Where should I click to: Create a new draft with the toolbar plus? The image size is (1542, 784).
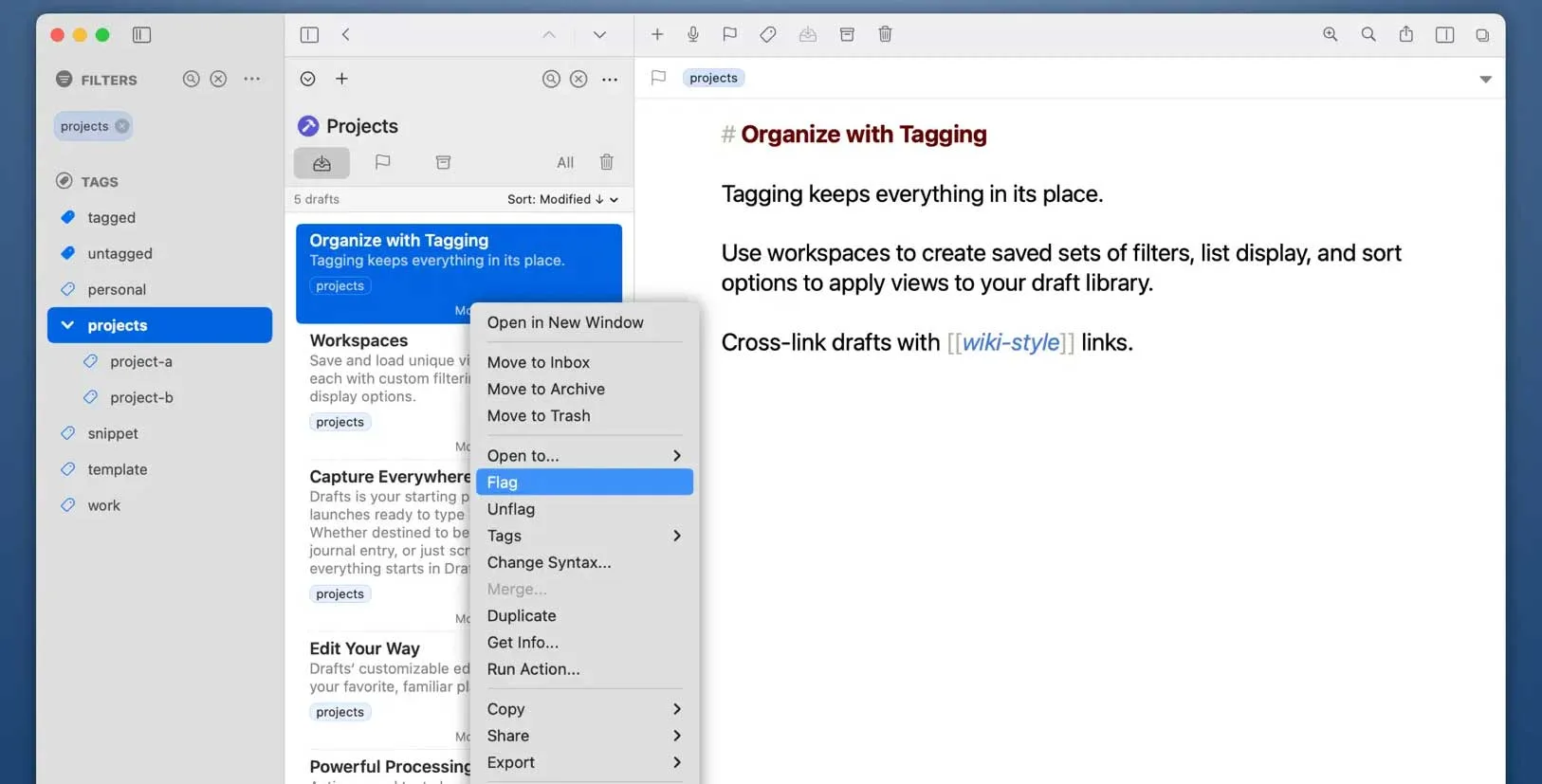coord(657,35)
